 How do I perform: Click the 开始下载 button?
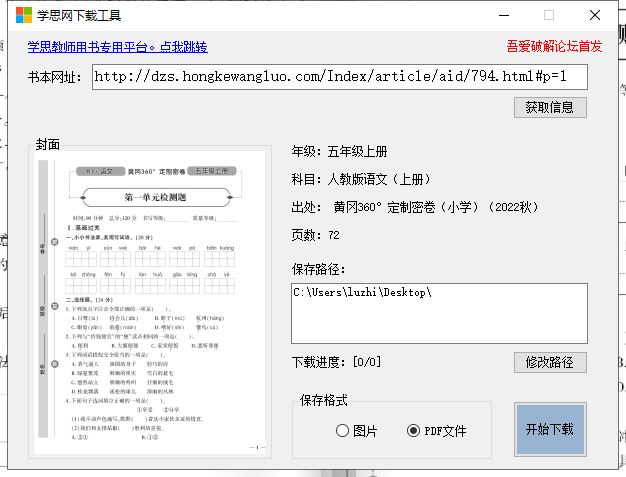tap(550, 429)
